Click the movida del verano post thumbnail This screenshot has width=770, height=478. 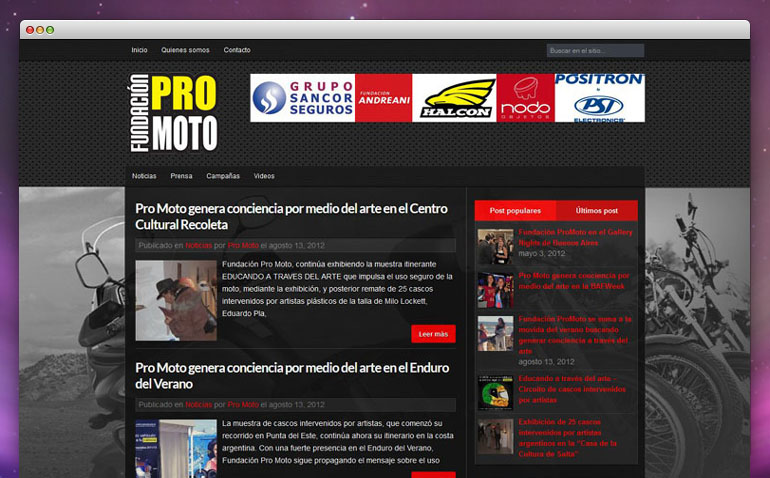(x=495, y=333)
